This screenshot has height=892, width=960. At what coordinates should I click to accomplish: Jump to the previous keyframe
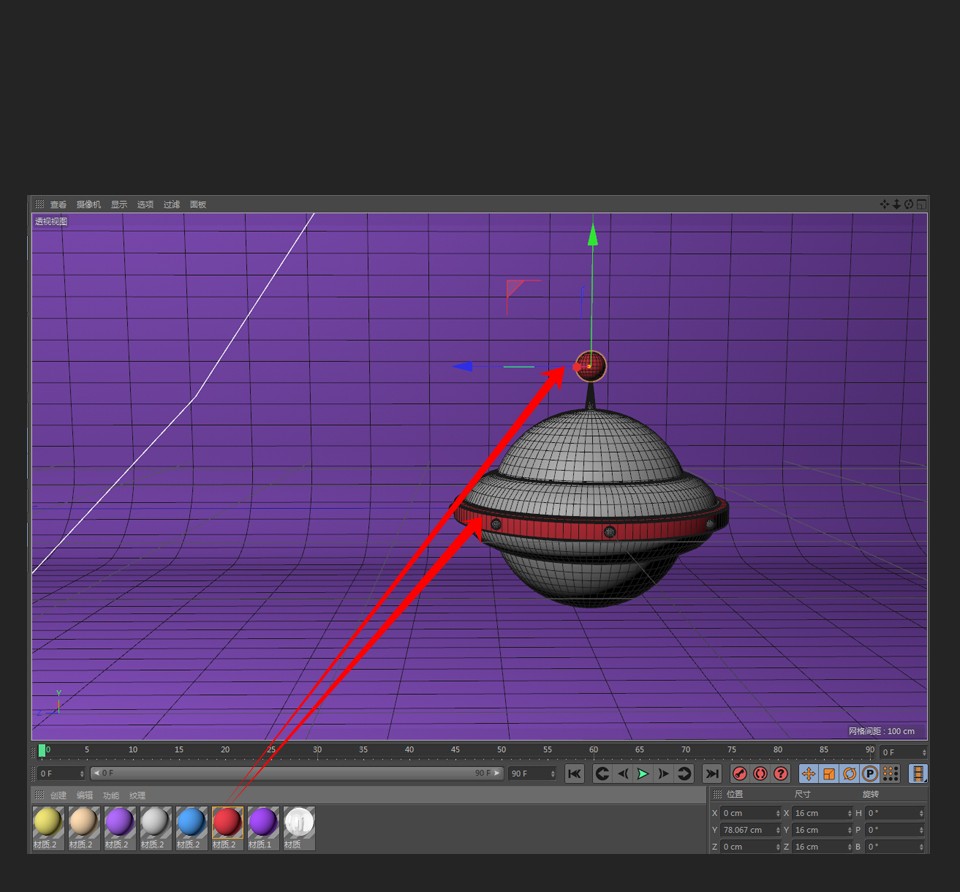pyautogui.click(x=602, y=774)
